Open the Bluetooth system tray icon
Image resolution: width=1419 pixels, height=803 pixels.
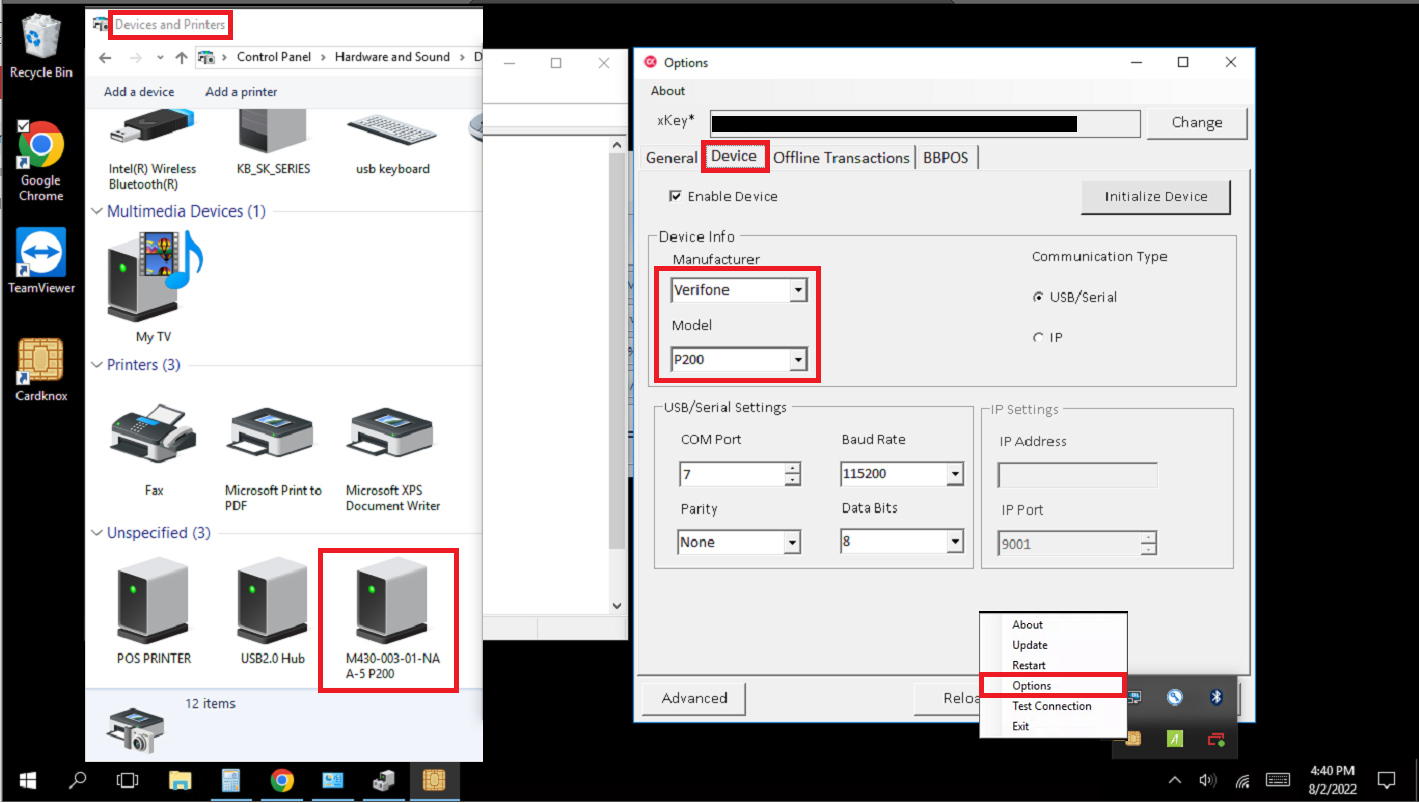[1216, 696]
